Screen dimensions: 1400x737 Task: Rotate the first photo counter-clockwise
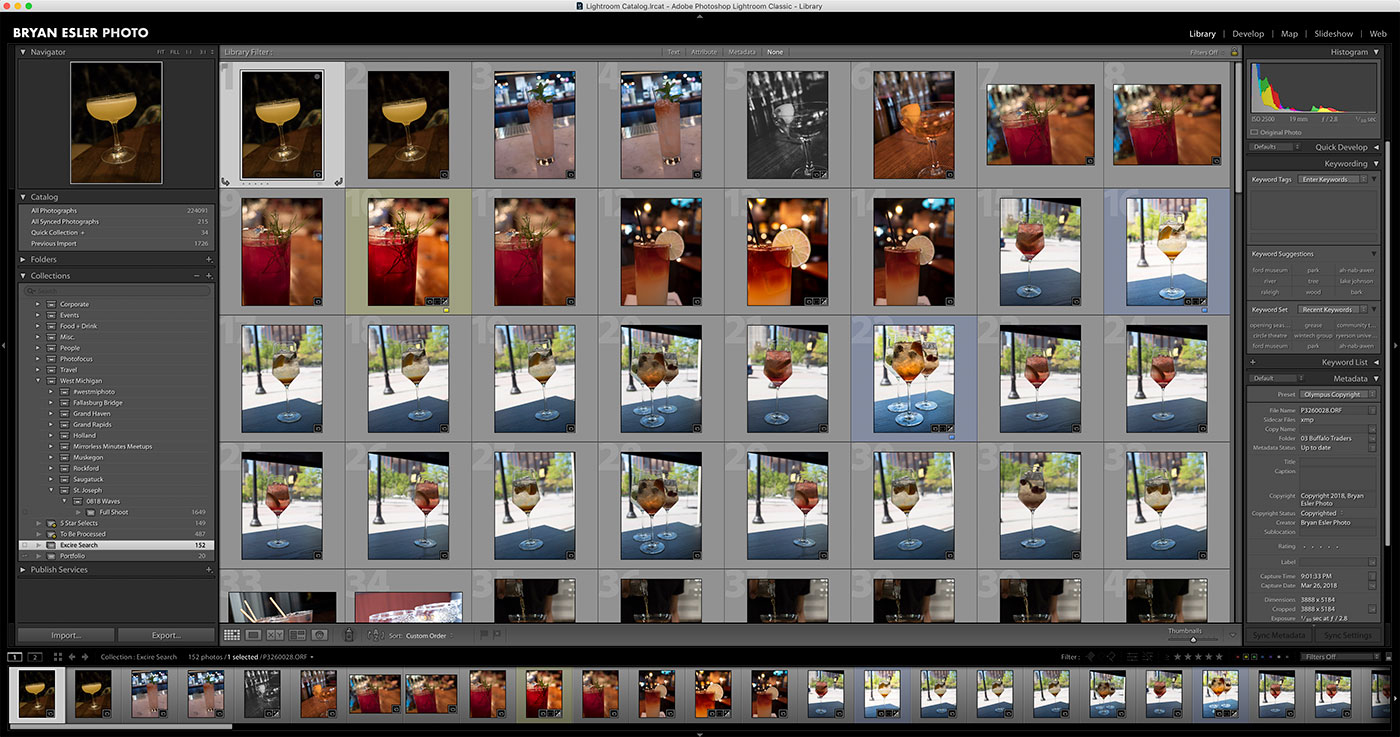pos(225,181)
